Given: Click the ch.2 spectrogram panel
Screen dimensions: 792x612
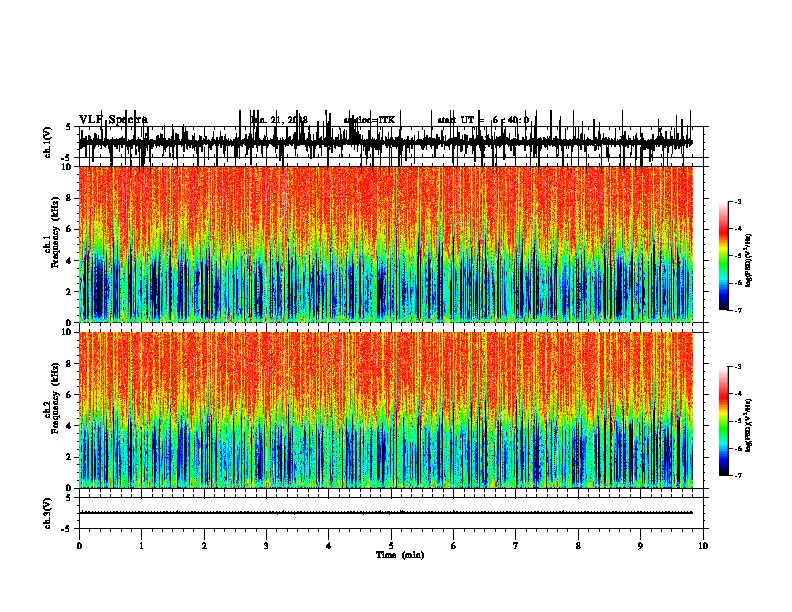Looking at the screenshot, I should click(386, 410).
